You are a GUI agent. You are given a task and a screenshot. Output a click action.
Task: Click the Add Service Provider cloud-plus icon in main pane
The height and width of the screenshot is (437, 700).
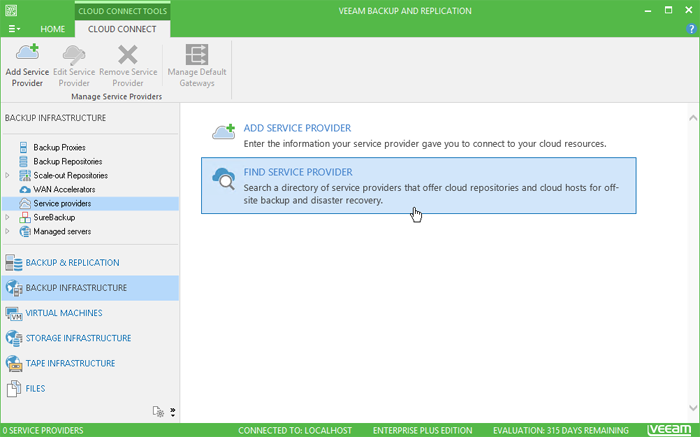[x=223, y=132]
